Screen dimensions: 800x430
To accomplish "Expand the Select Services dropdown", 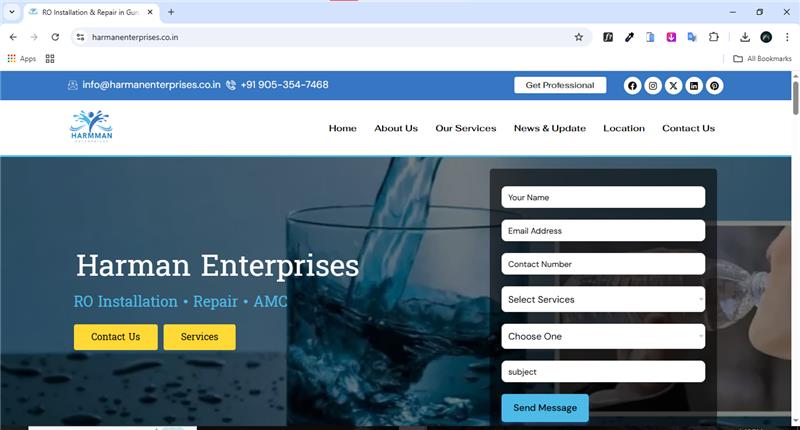I will click(603, 299).
